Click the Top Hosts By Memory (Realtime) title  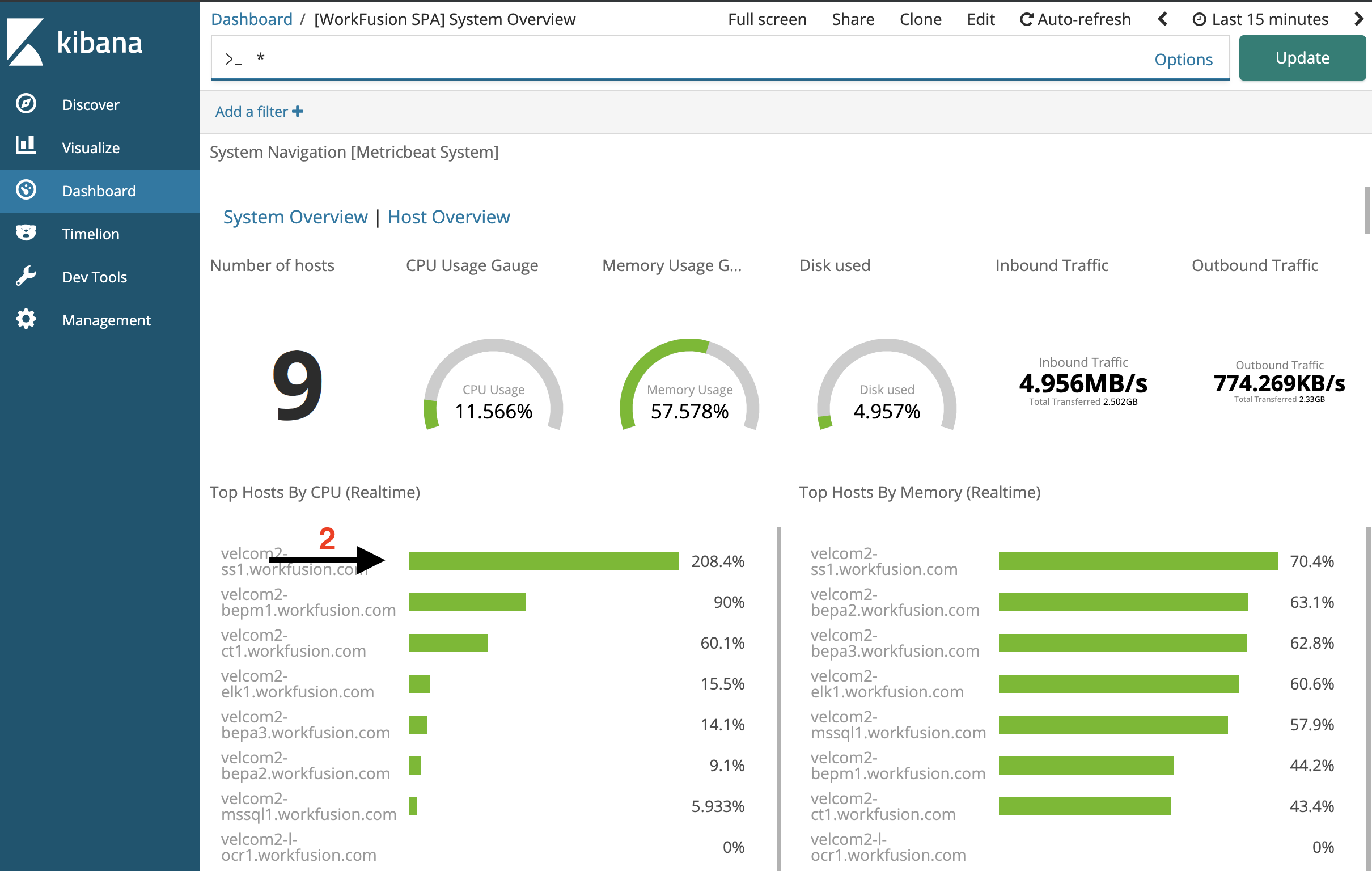(x=920, y=493)
